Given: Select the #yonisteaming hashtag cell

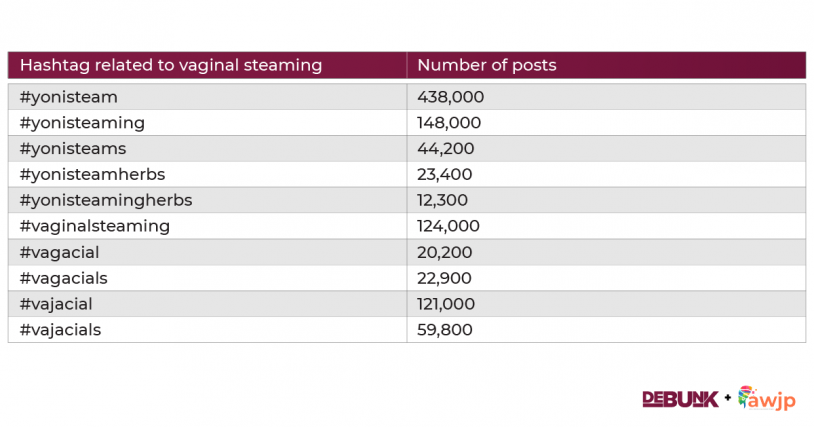Looking at the screenshot, I should (x=82, y=123).
